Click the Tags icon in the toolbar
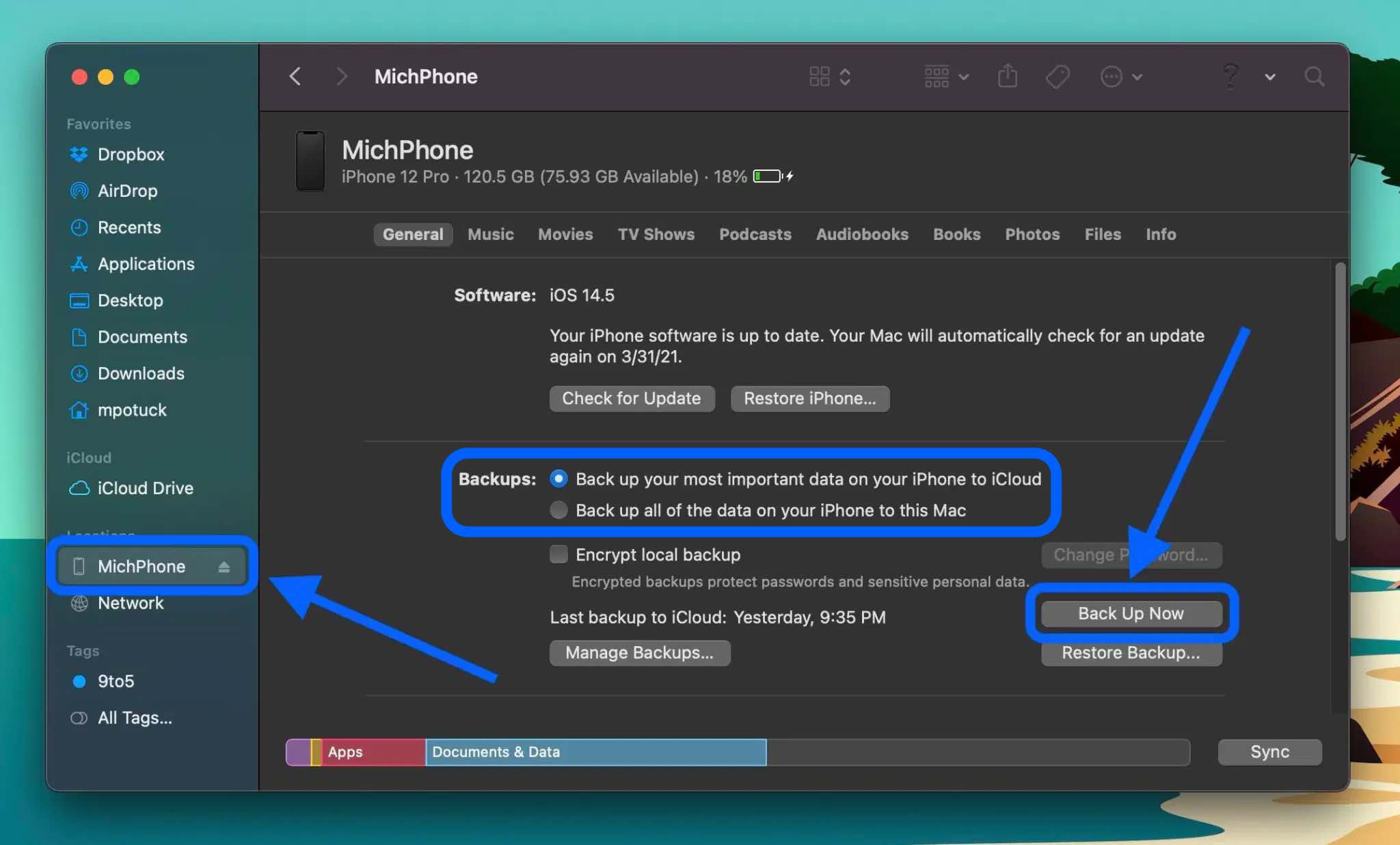Screen dimensions: 1400x845 click(x=1056, y=77)
